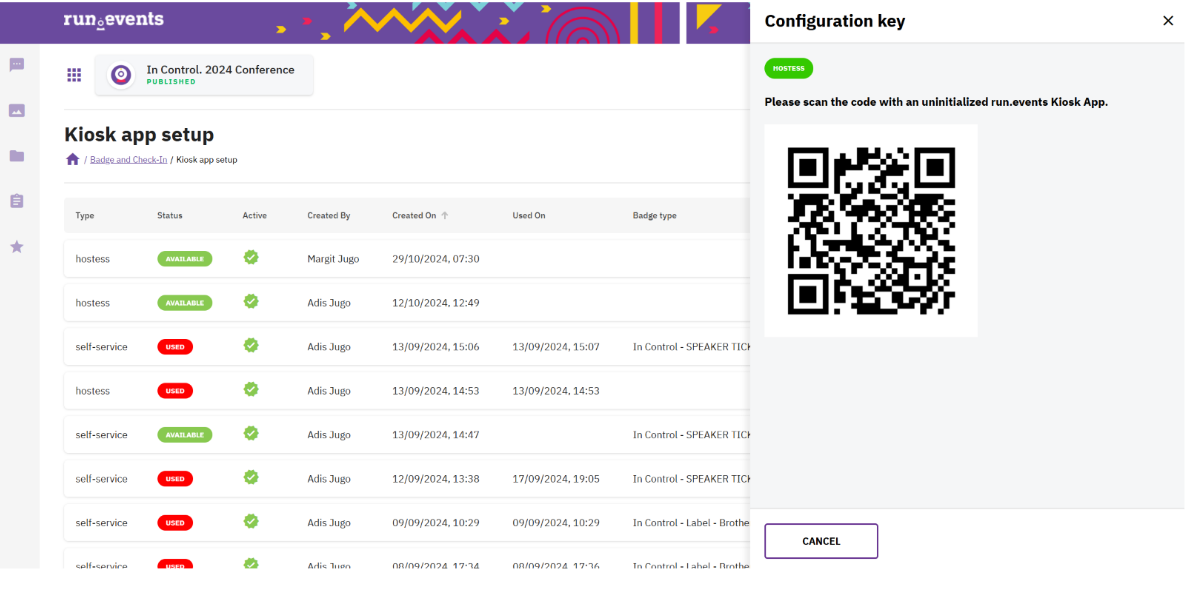Click USED badge in 12/09/2024, 13:38 row
Viewport: 1193px width, 616px height.
click(x=175, y=479)
